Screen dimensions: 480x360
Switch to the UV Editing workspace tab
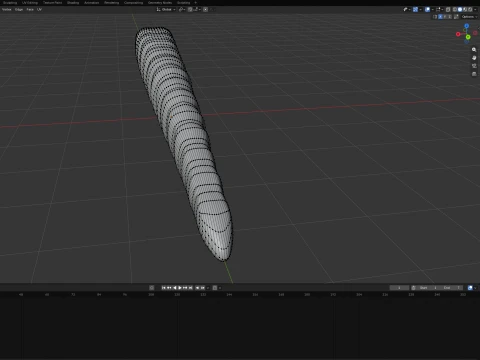pos(30,3)
